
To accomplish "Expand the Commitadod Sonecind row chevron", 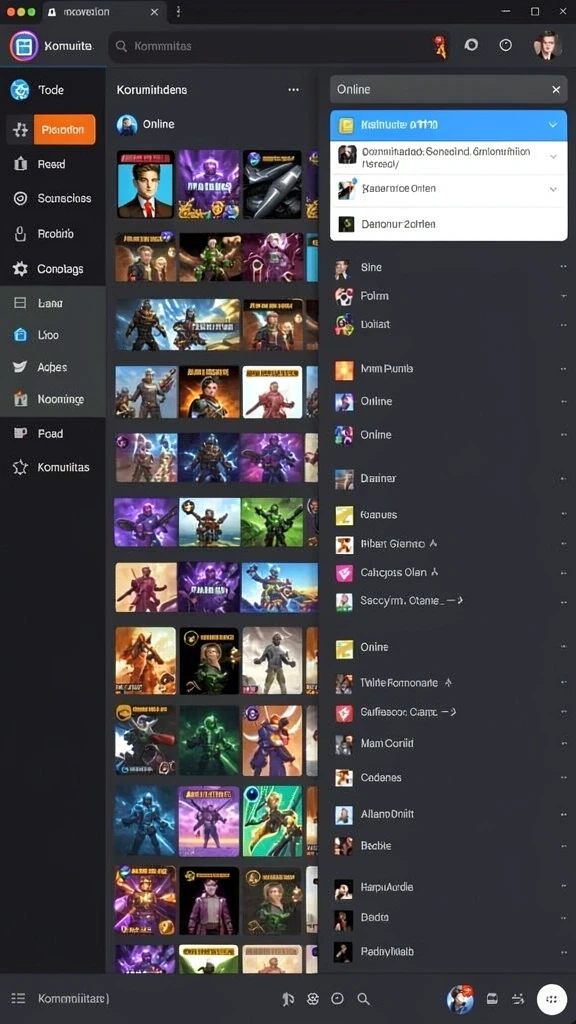I will [553, 157].
